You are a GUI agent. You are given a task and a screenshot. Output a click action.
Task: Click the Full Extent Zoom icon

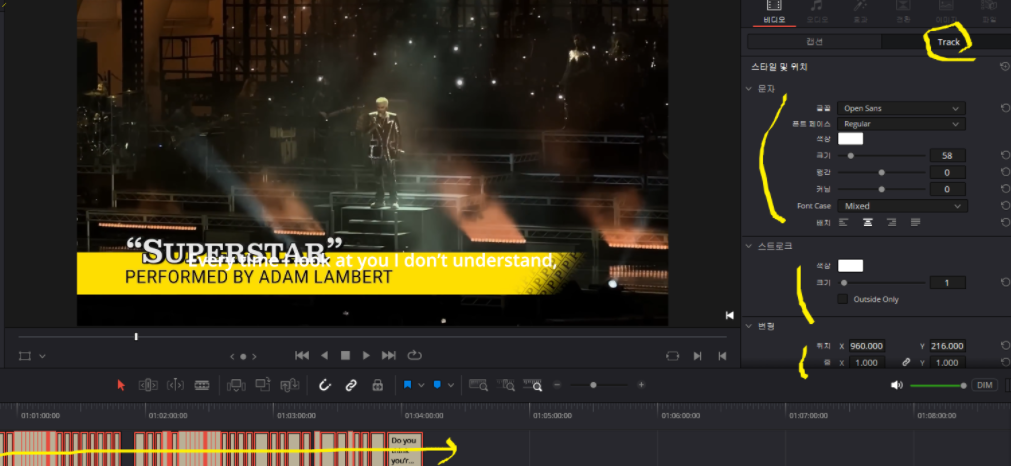click(478, 385)
